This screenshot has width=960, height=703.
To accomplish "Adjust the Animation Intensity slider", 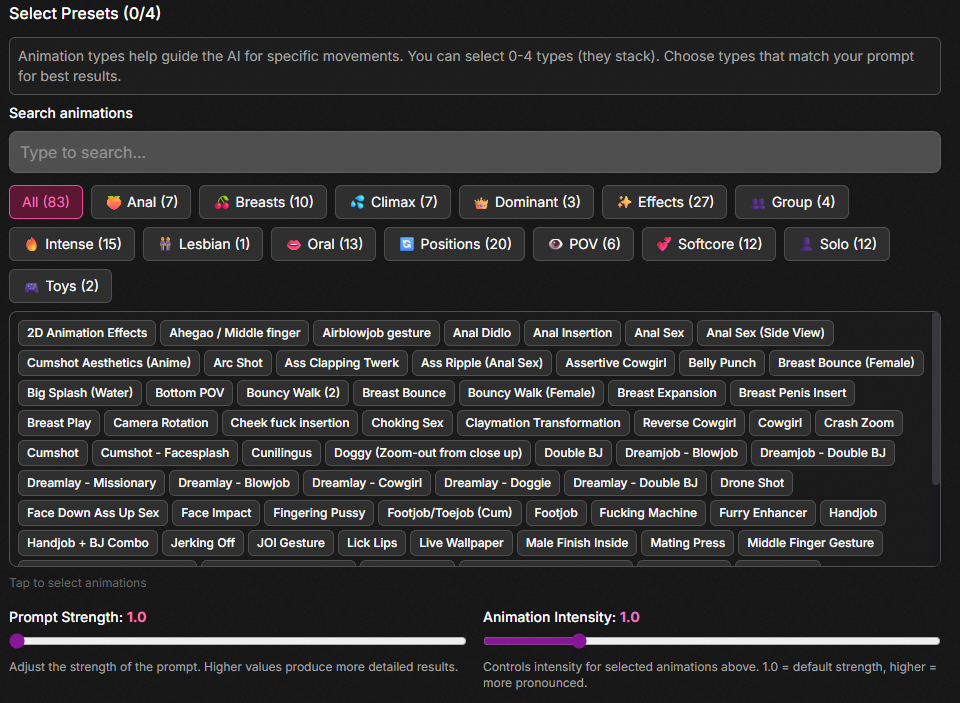I will (580, 641).
